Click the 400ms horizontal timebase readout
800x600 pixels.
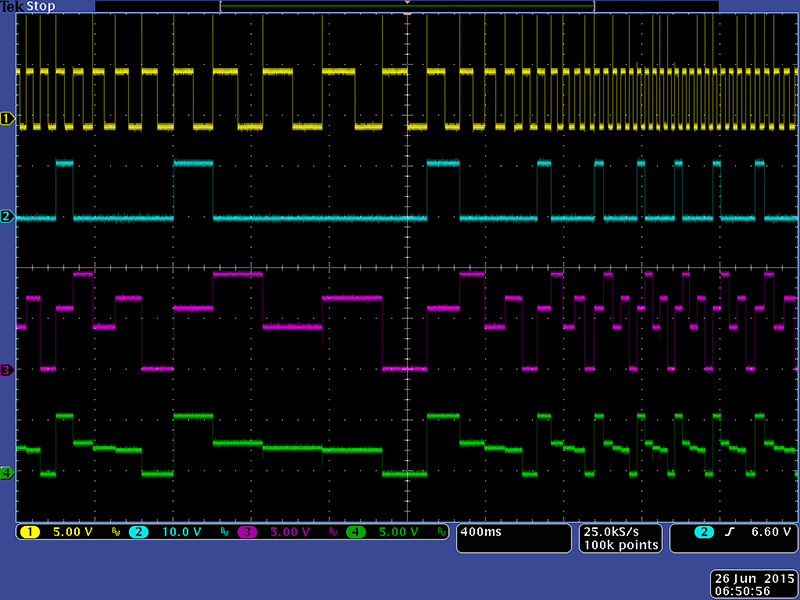481,532
